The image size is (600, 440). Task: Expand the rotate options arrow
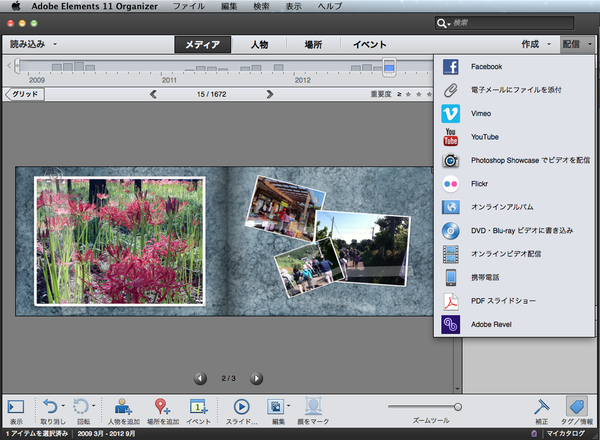tap(93, 406)
